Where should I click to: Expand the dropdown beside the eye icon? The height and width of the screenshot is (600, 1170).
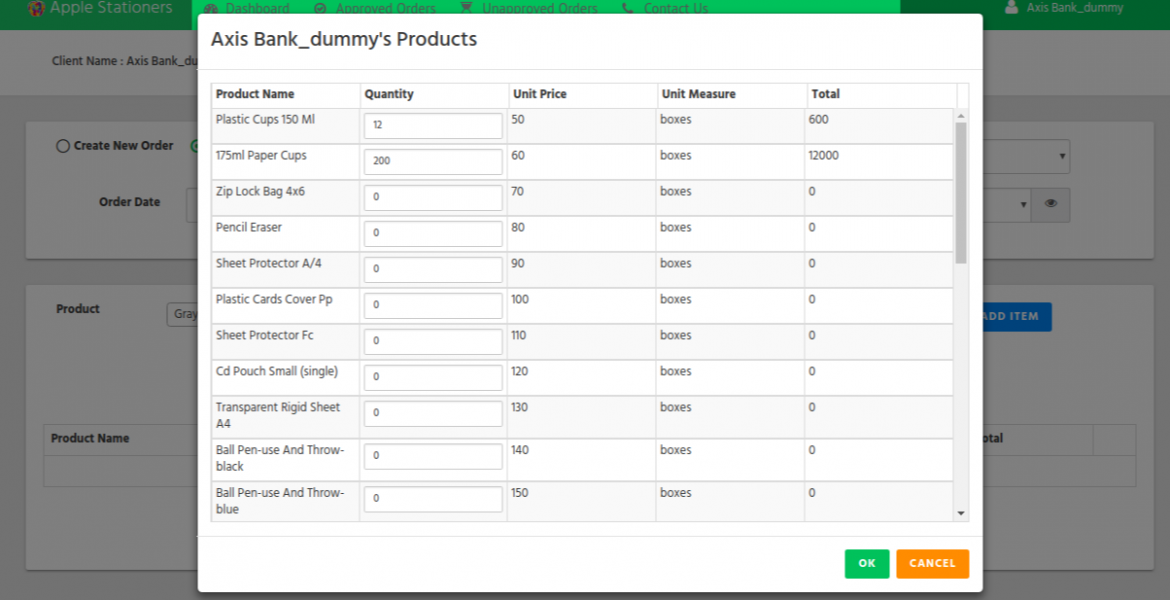coord(1022,205)
